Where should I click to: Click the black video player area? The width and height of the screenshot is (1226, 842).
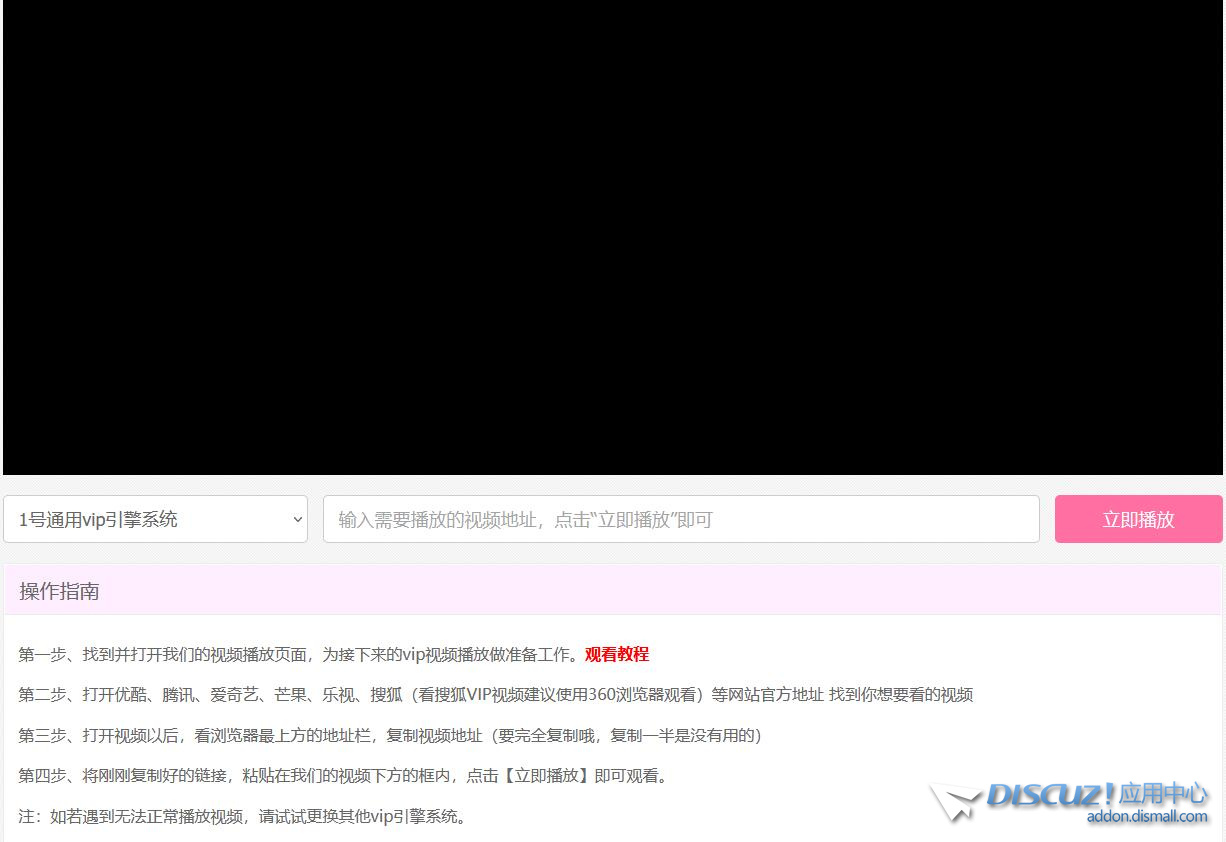pyautogui.click(x=613, y=237)
